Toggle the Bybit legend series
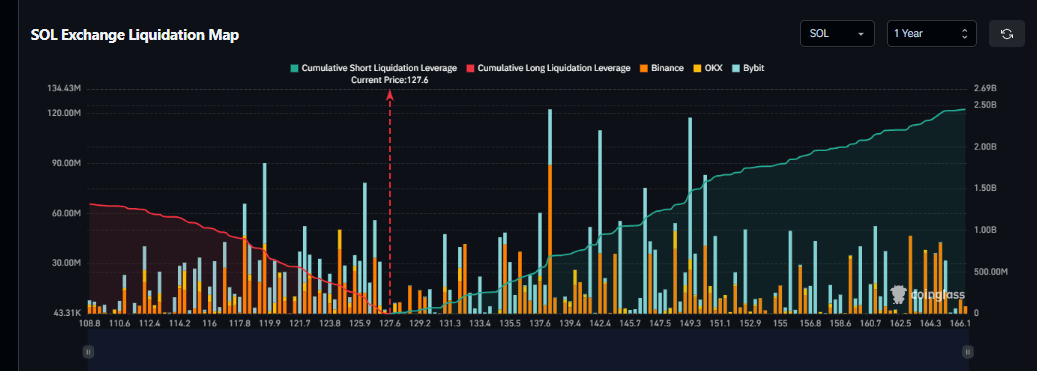Viewport: 1037px width, 371px height. point(747,68)
